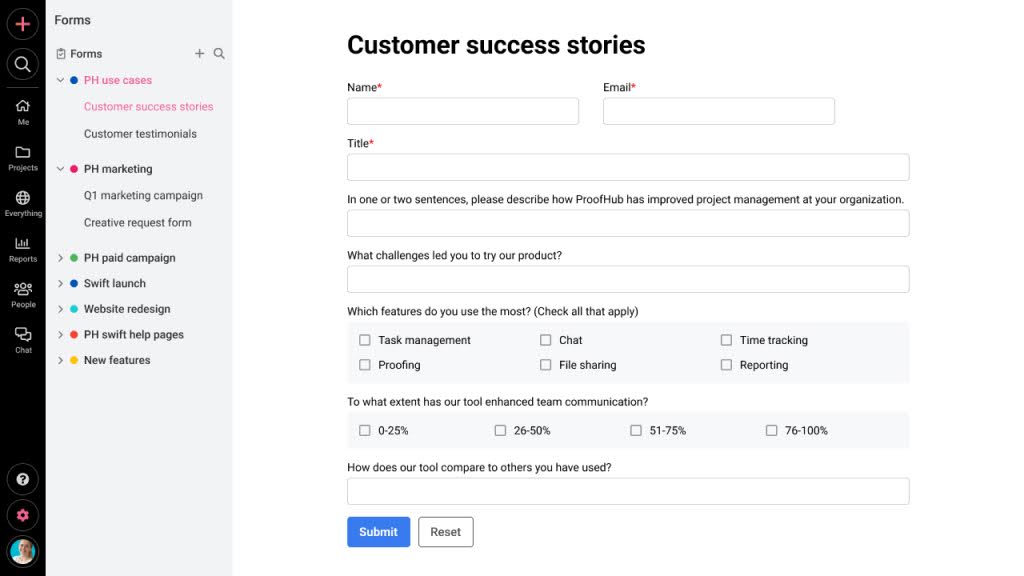Select the People icon
Image resolution: width=1024 pixels, height=576 pixels.
[x=22, y=290]
